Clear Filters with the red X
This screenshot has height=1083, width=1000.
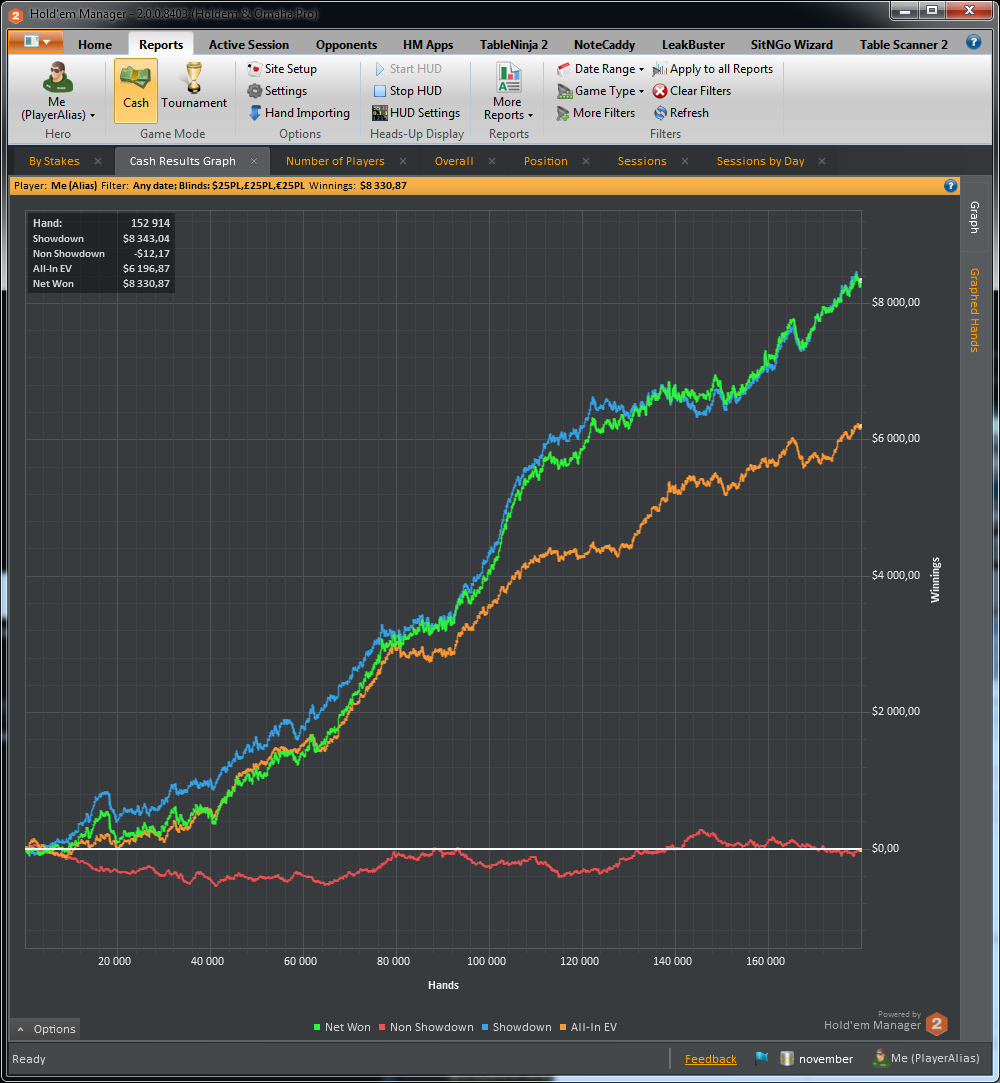click(x=691, y=91)
